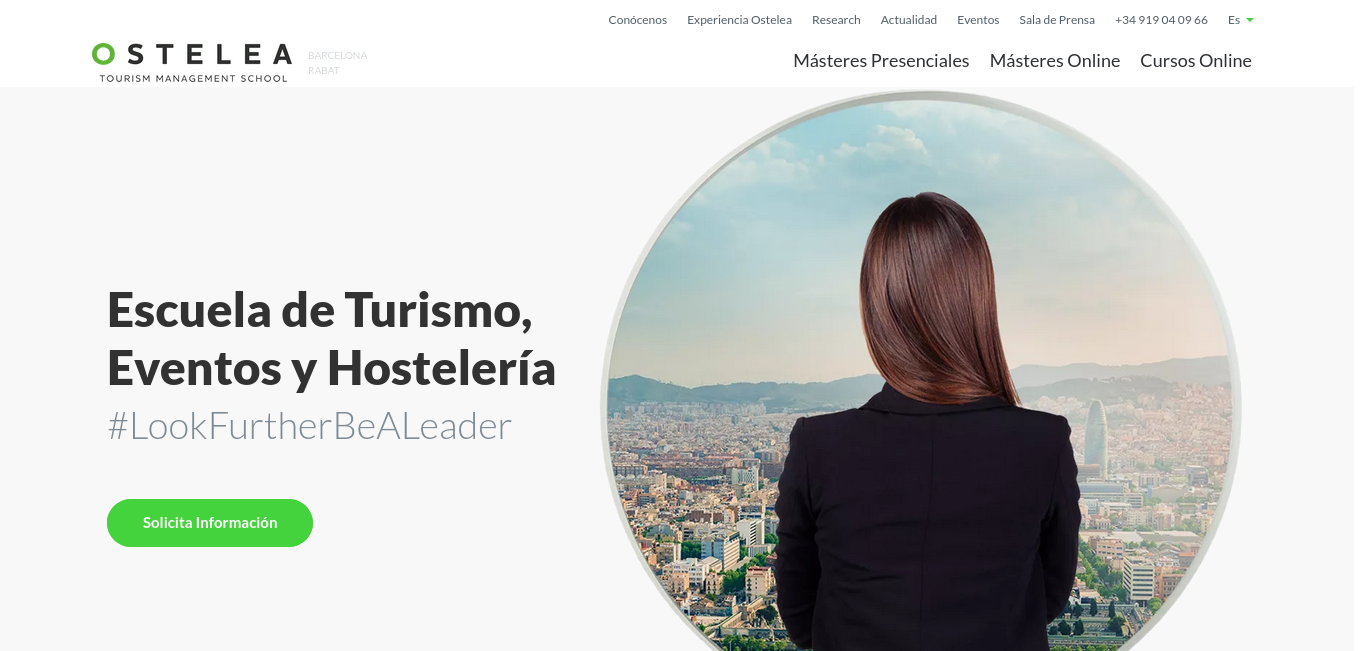Click the OSTELEA wordmark in header
The width and height of the screenshot is (1366, 651).
[192, 54]
